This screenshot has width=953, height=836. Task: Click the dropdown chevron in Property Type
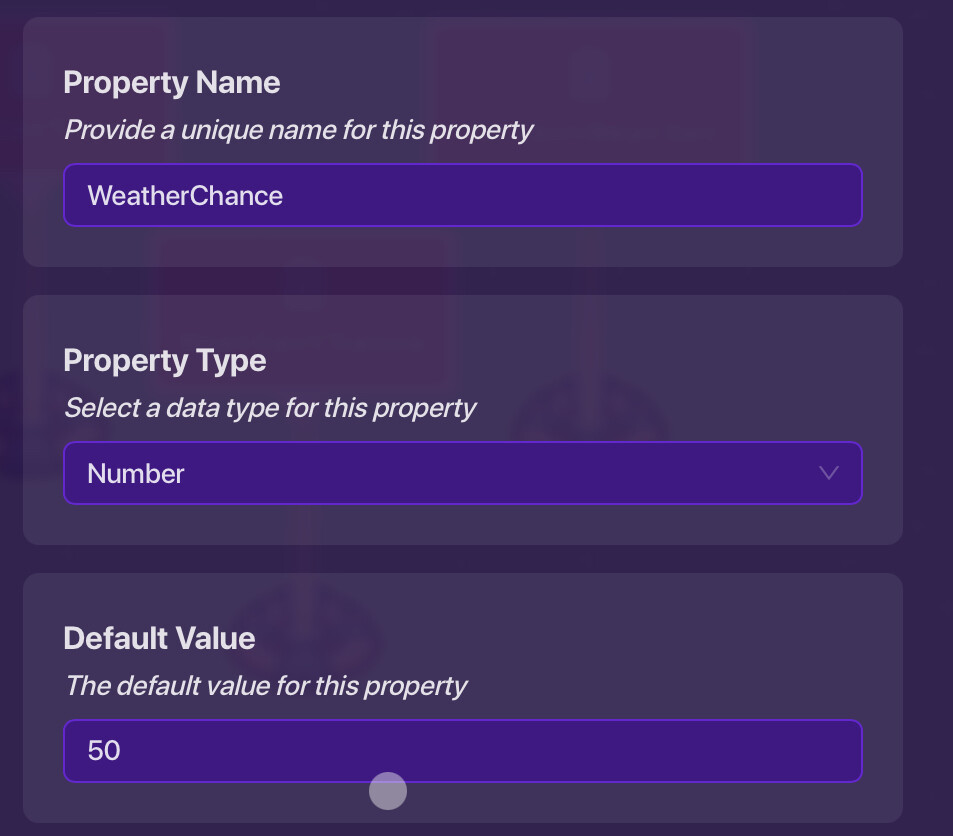(x=828, y=473)
